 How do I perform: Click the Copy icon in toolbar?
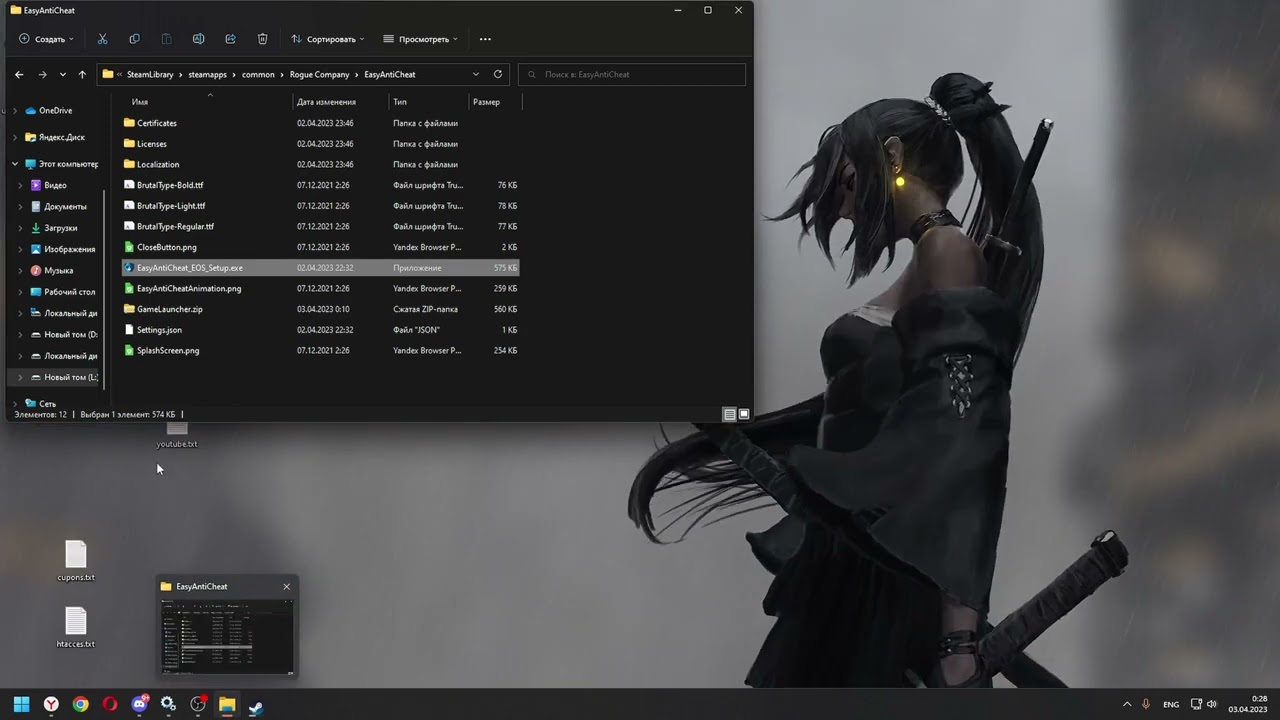134,39
